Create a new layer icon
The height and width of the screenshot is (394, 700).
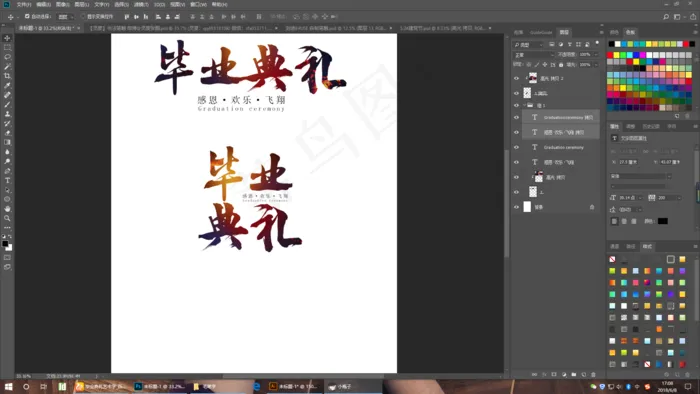pos(583,374)
